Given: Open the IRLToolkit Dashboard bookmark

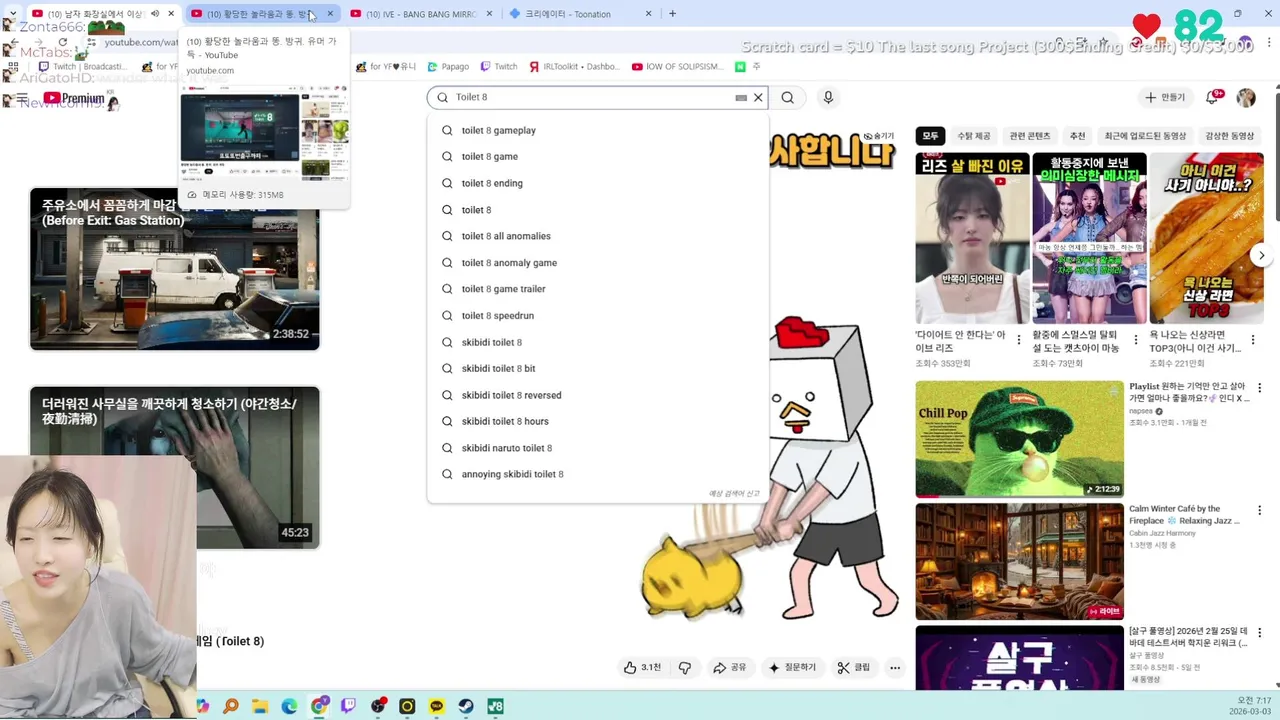Looking at the screenshot, I should (575, 67).
